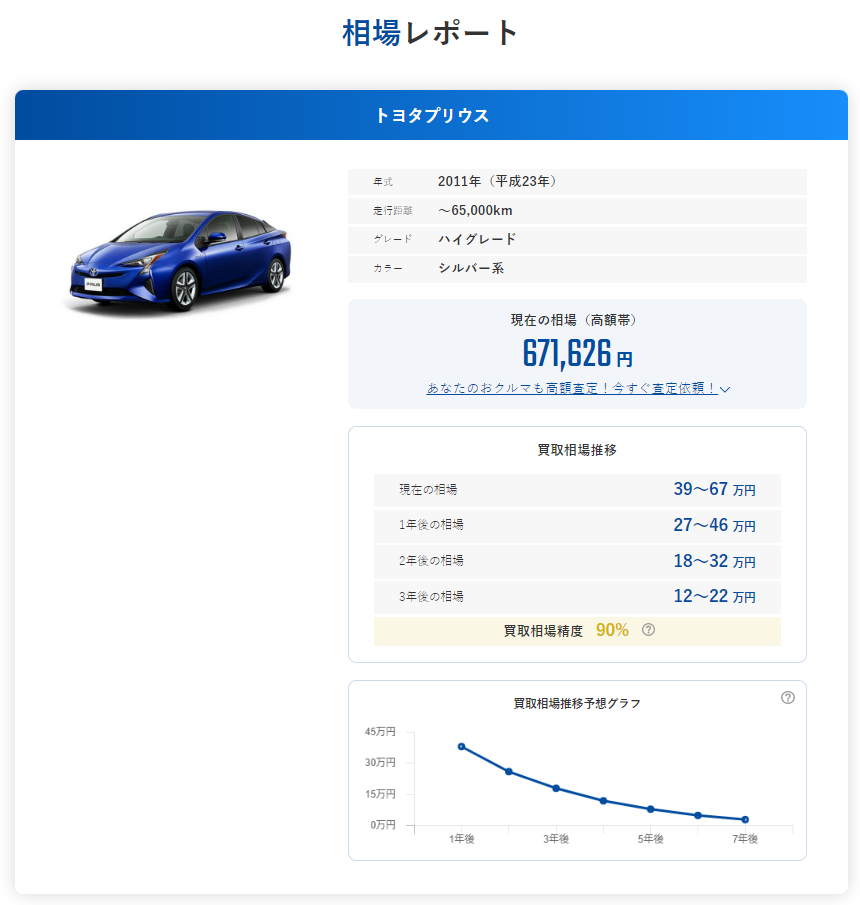Select the 90% accuracy value
Viewport: 860px width, 905px height.
pyautogui.click(x=612, y=630)
